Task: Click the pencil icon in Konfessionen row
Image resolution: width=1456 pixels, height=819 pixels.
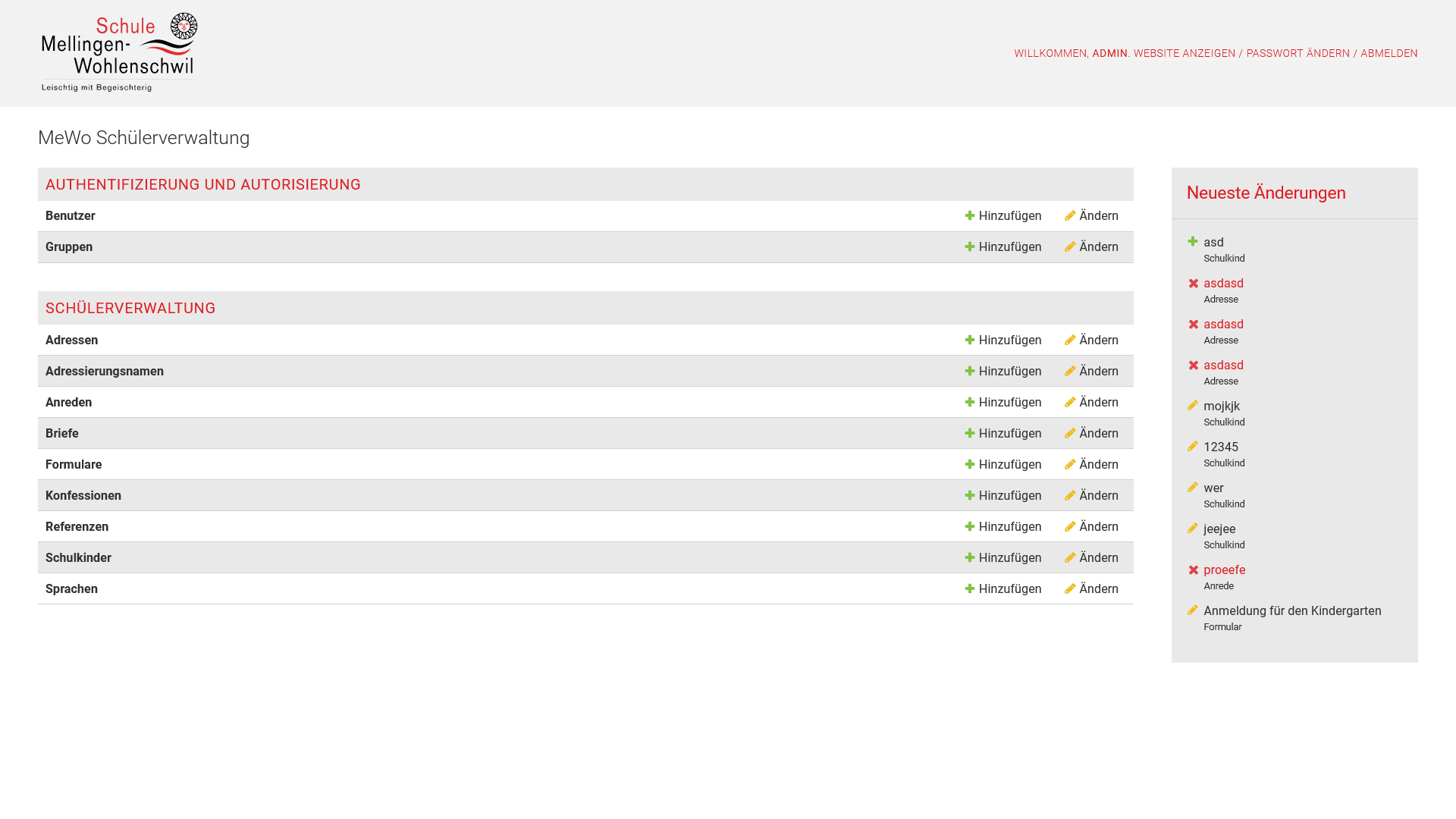Action: [x=1070, y=496]
